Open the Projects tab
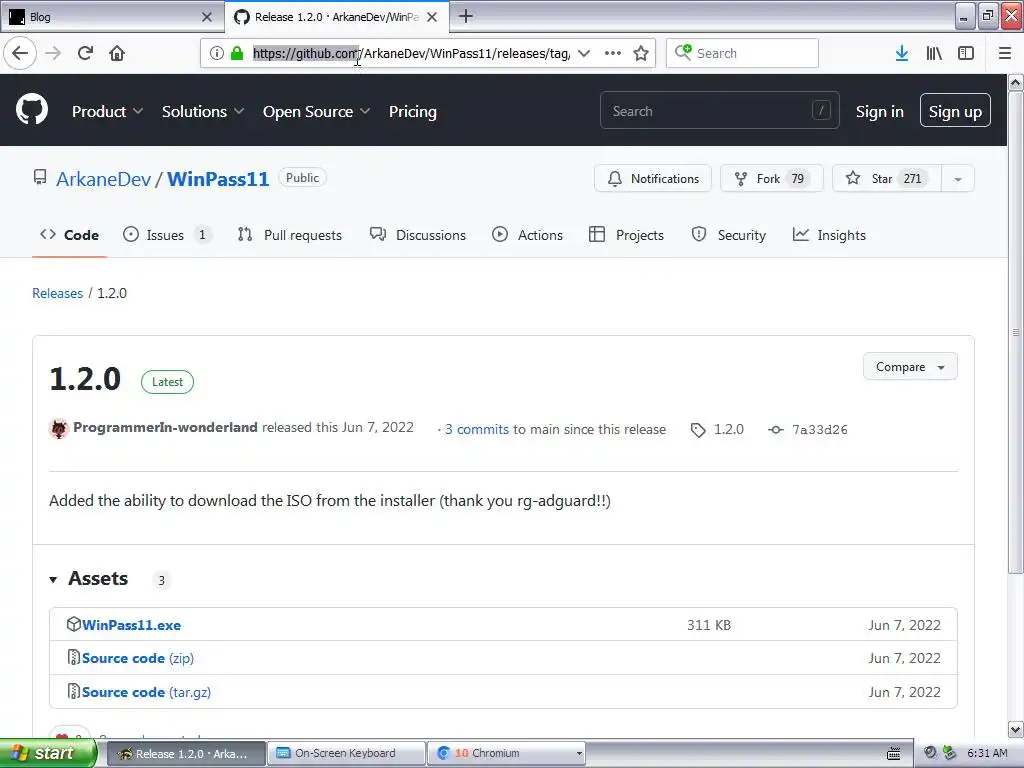Image resolution: width=1024 pixels, height=768 pixels. [626, 235]
